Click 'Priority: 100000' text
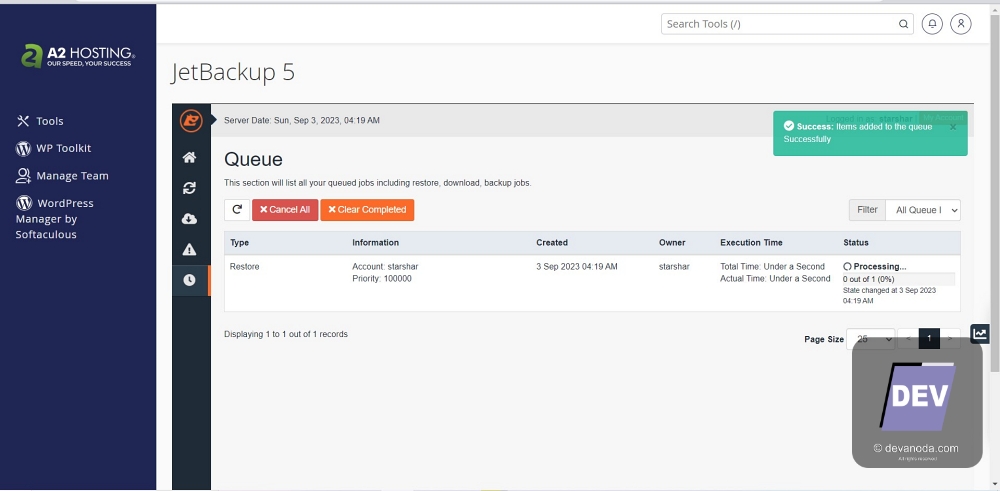The width and height of the screenshot is (1000, 491). (x=382, y=279)
